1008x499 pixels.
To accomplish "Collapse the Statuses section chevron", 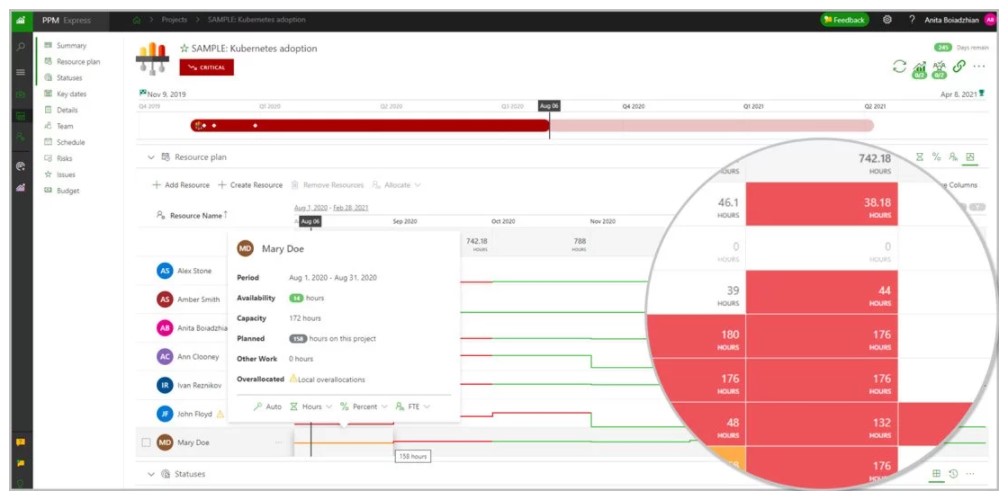I will (151, 474).
